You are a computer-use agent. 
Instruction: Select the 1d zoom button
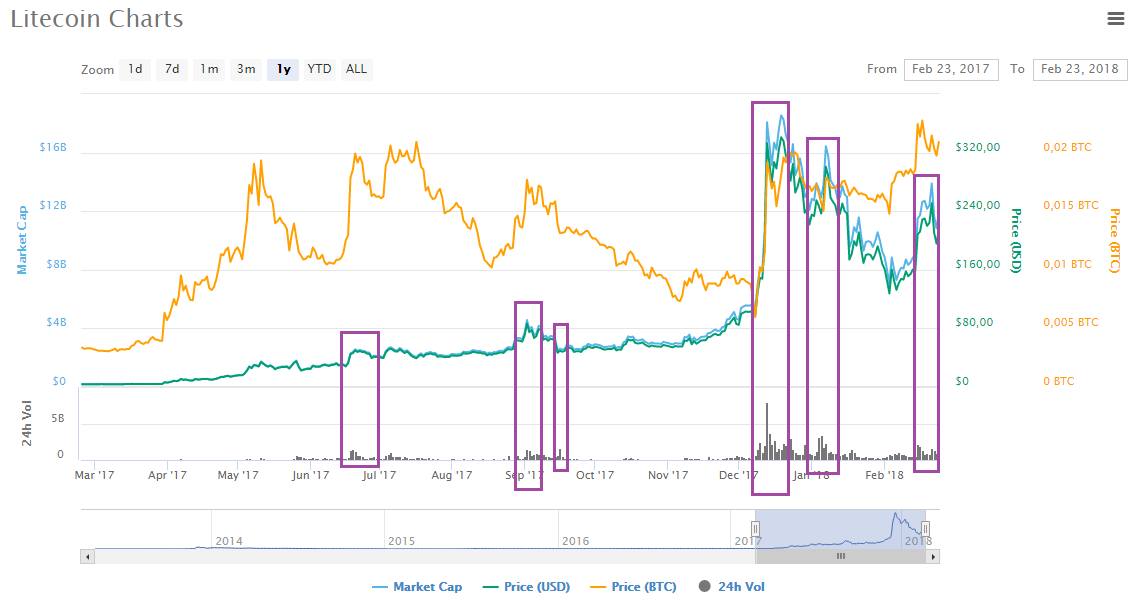click(135, 70)
